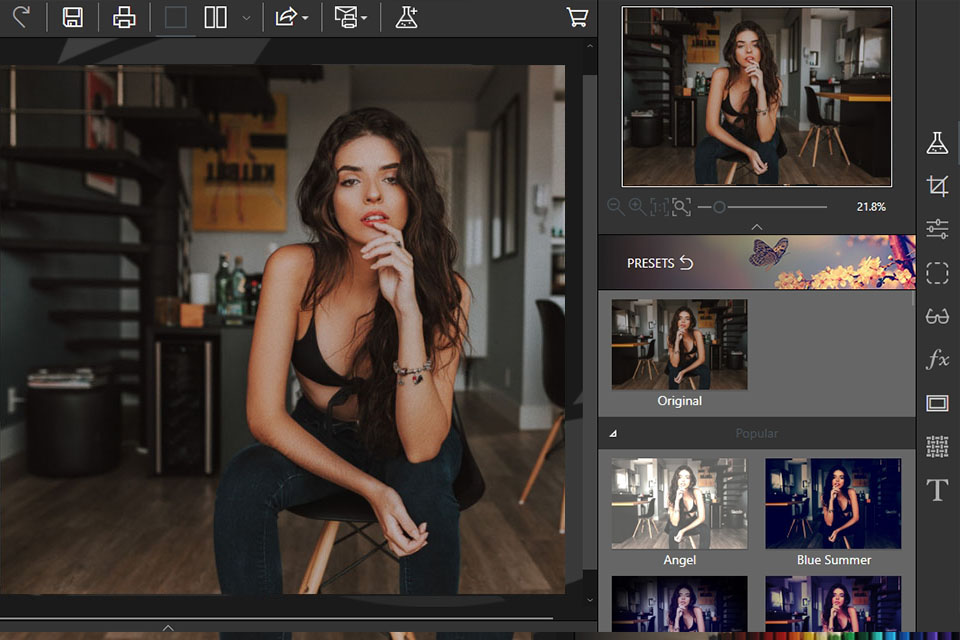The height and width of the screenshot is (640, 960).
Task: Click the add preset flask icon
Action: pyautogui.click(x=407, y=17)
